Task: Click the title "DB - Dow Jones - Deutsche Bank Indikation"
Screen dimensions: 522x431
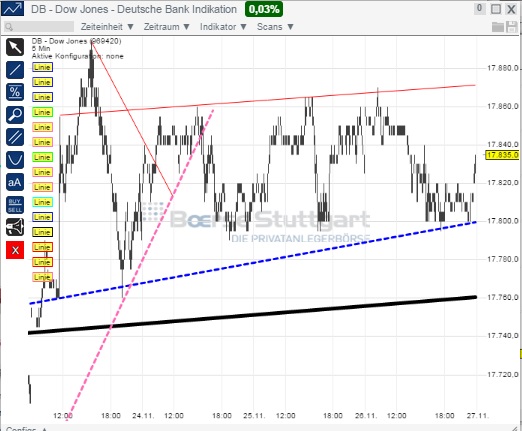Action: tap(134, 9)
